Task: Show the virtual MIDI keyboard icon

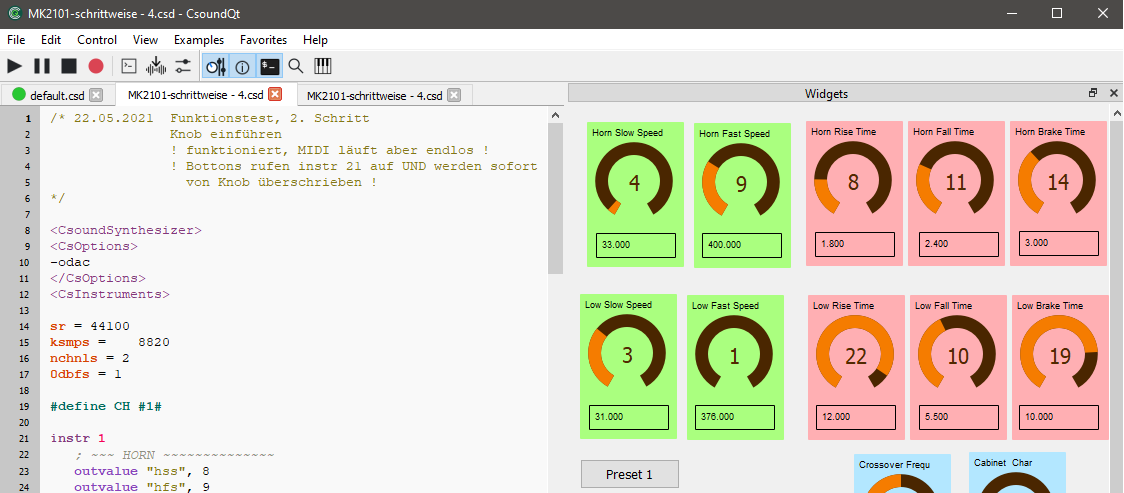Action: click(323, 67)
